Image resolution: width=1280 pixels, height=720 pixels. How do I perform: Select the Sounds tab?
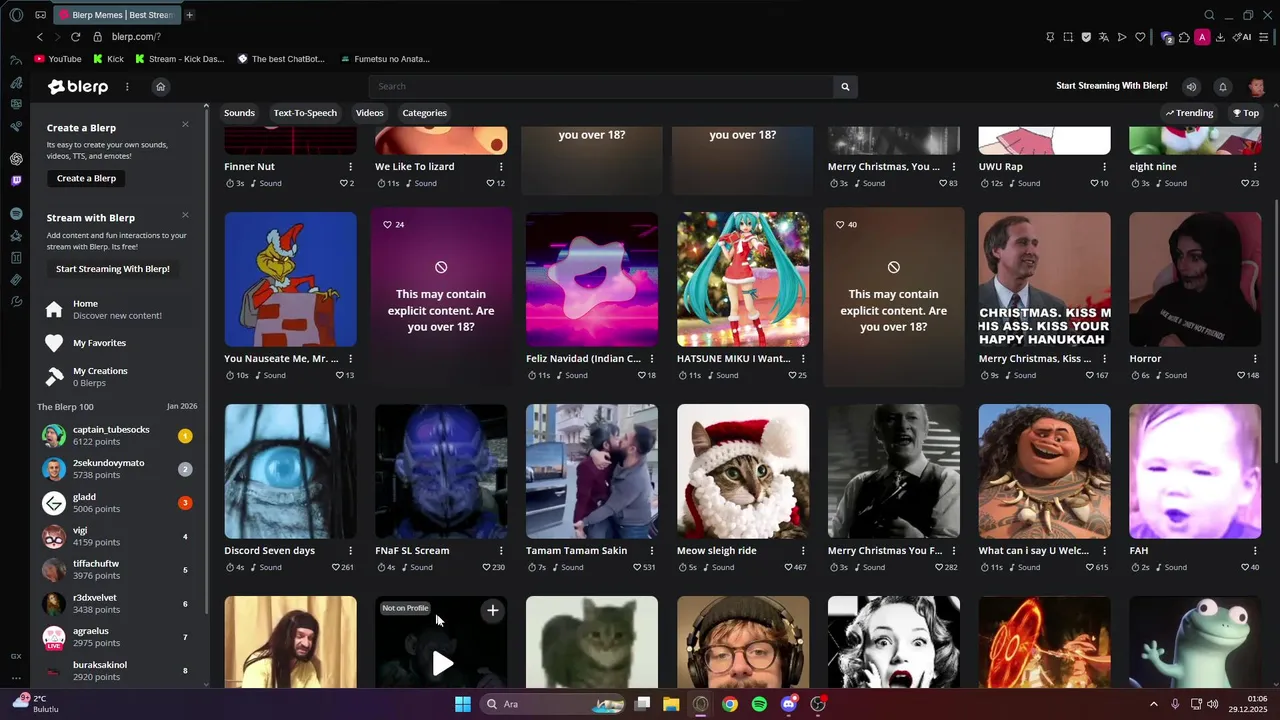[x=239, y=113]
